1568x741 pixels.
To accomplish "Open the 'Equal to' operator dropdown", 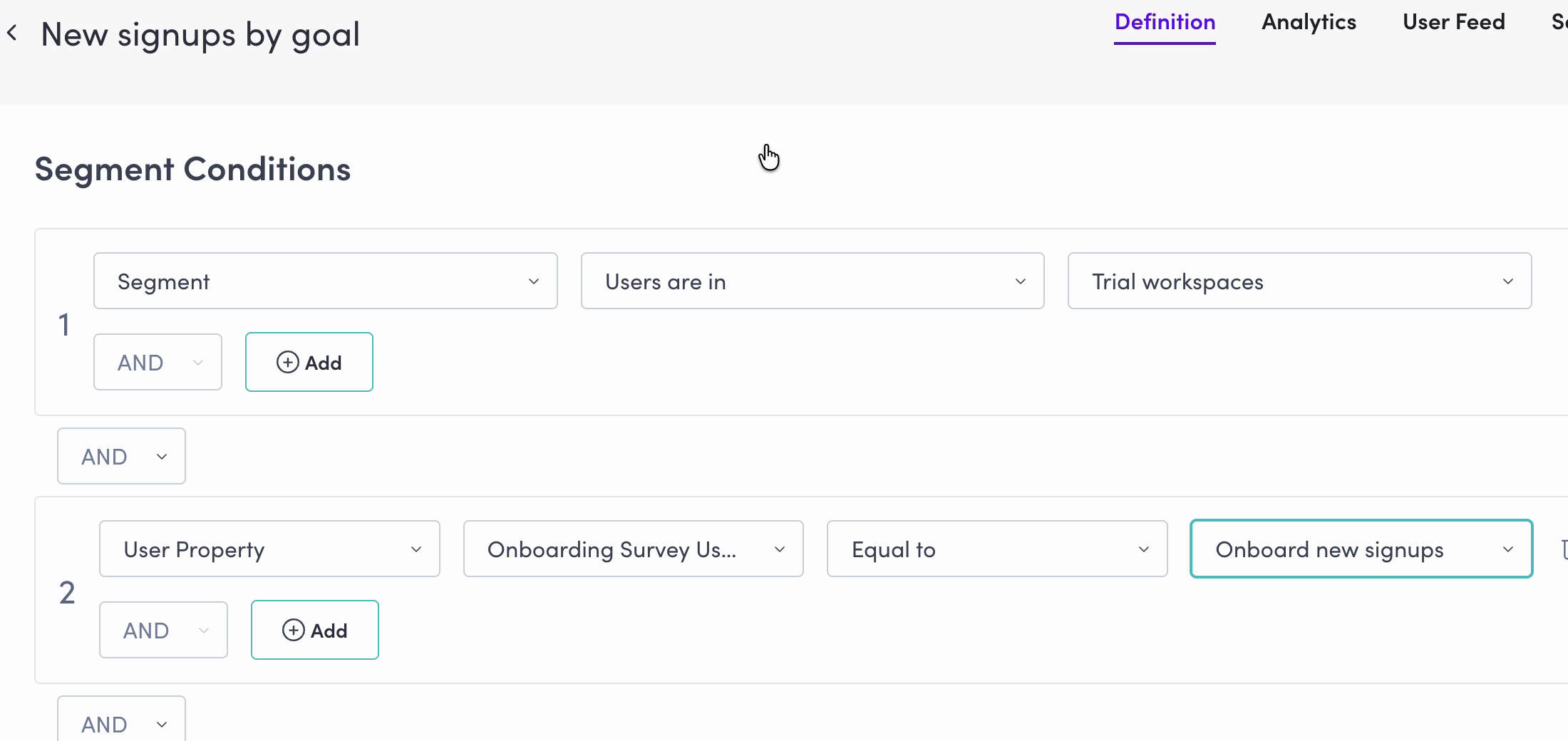I will point(997,549).
